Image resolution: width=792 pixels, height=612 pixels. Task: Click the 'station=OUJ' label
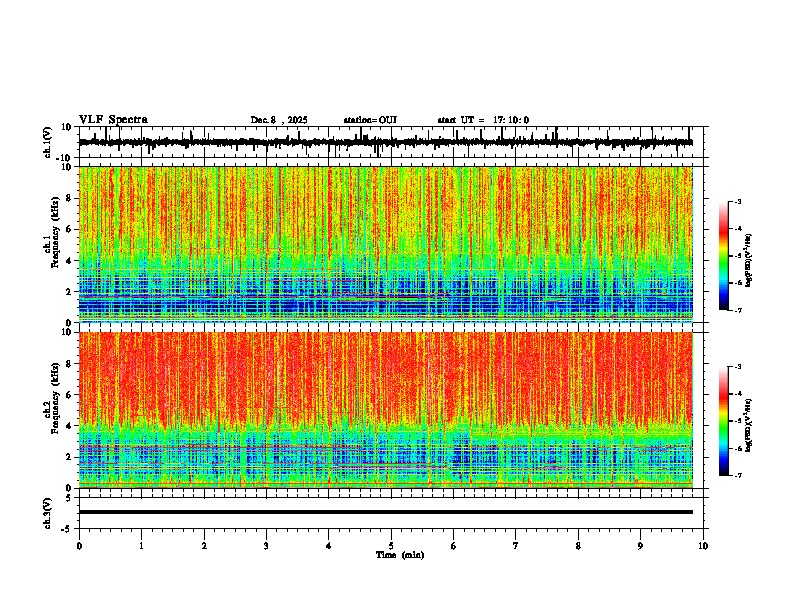(x=370, y=120)
